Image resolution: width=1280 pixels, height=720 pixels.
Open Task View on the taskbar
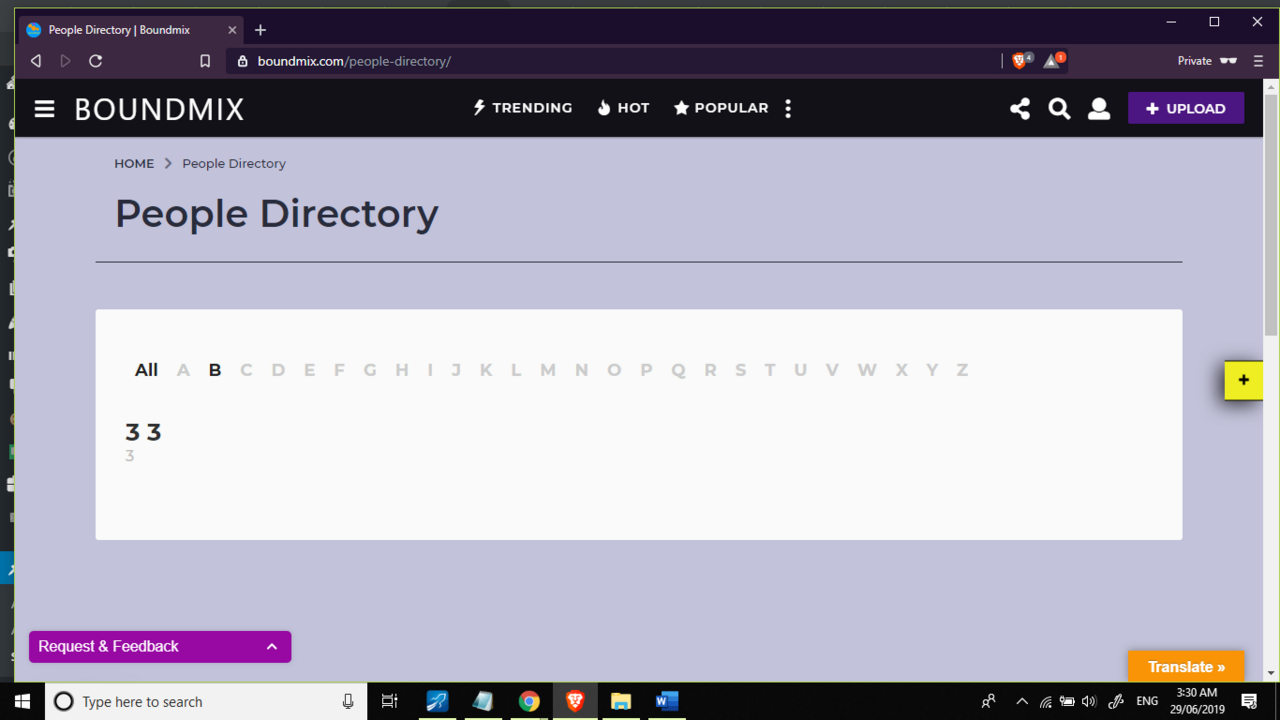(390, 701)
